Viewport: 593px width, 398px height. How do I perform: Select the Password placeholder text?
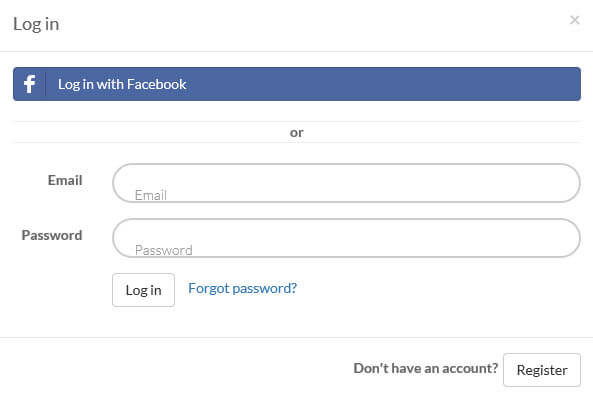pyautogui.click(x=164, y=250)
